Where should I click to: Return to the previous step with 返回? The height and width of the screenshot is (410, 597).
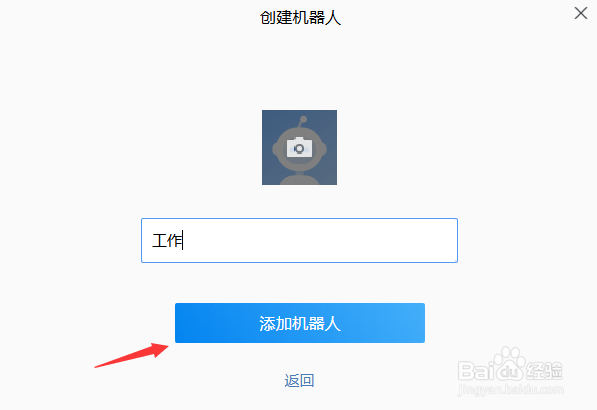tap(299, 380)
